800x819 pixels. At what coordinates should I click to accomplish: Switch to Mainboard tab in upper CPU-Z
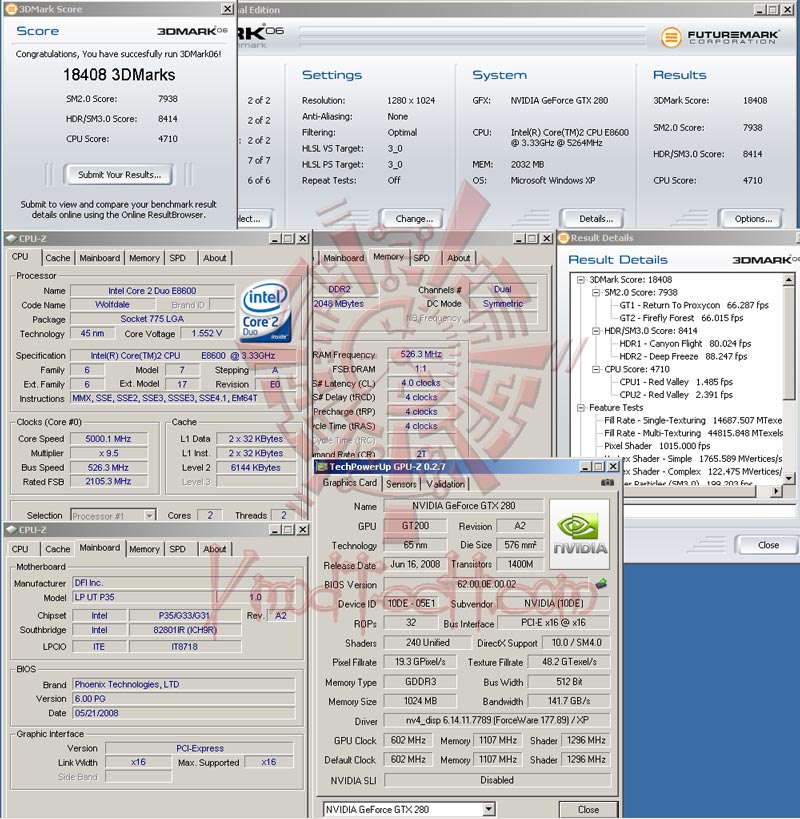(100, 258)
